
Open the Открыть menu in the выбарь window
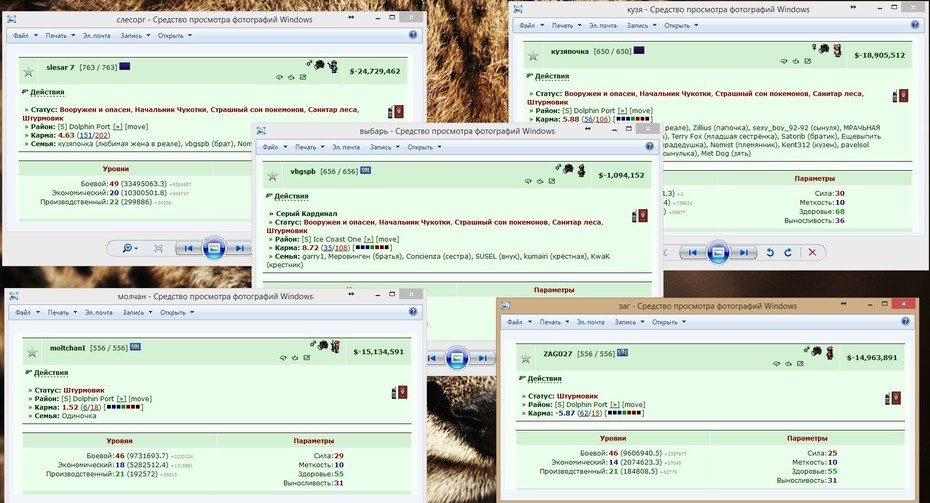(x=424, y=147)
